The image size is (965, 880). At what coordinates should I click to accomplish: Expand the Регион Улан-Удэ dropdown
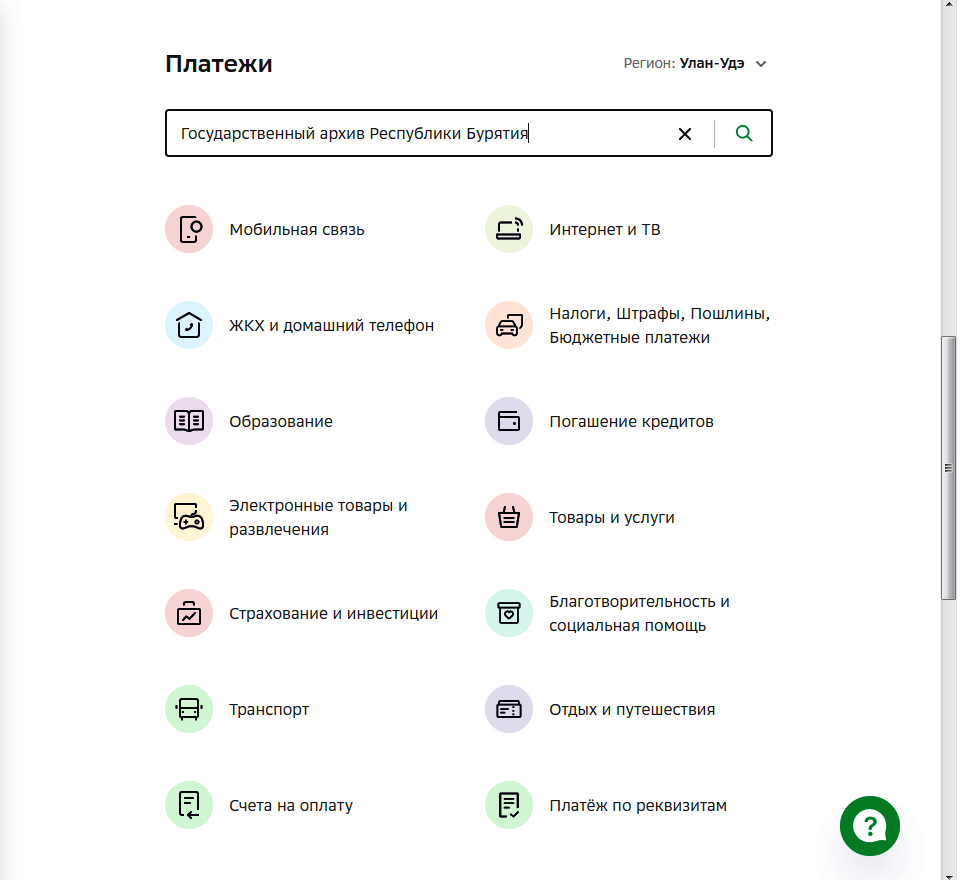click(711, 64)
